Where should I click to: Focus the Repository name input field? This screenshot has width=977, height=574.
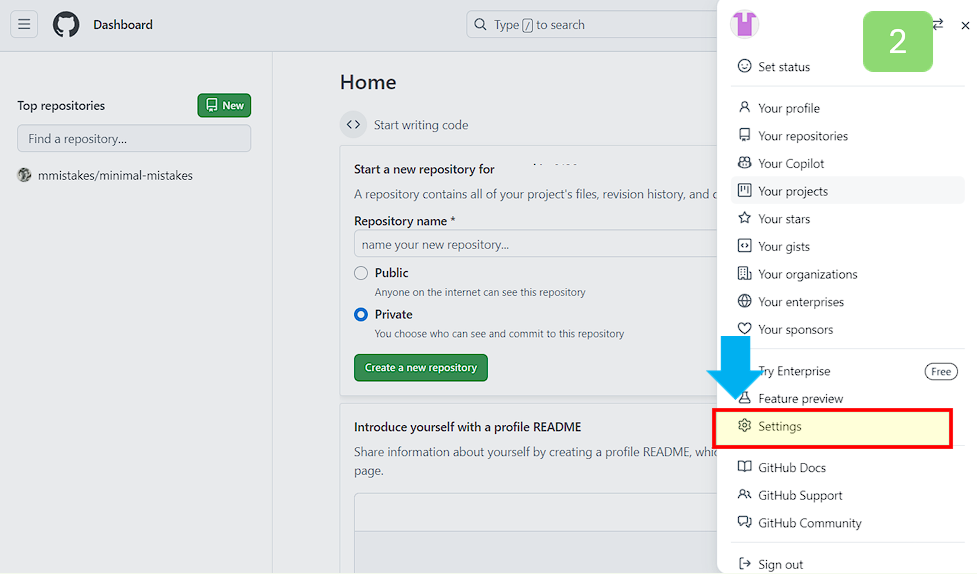(536, 244)
